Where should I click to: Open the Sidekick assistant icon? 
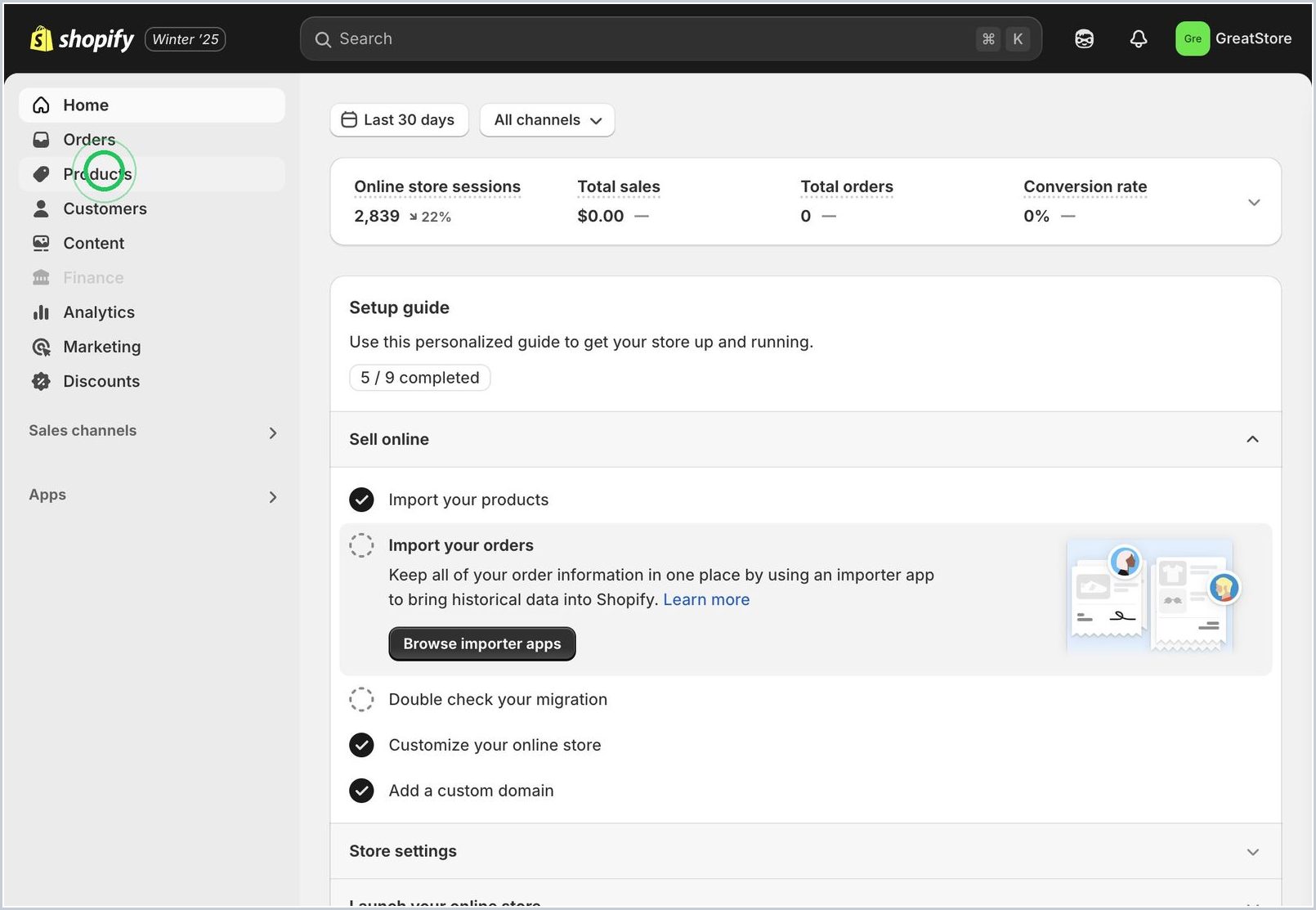pyautogui.click(x=1084, y=38)
